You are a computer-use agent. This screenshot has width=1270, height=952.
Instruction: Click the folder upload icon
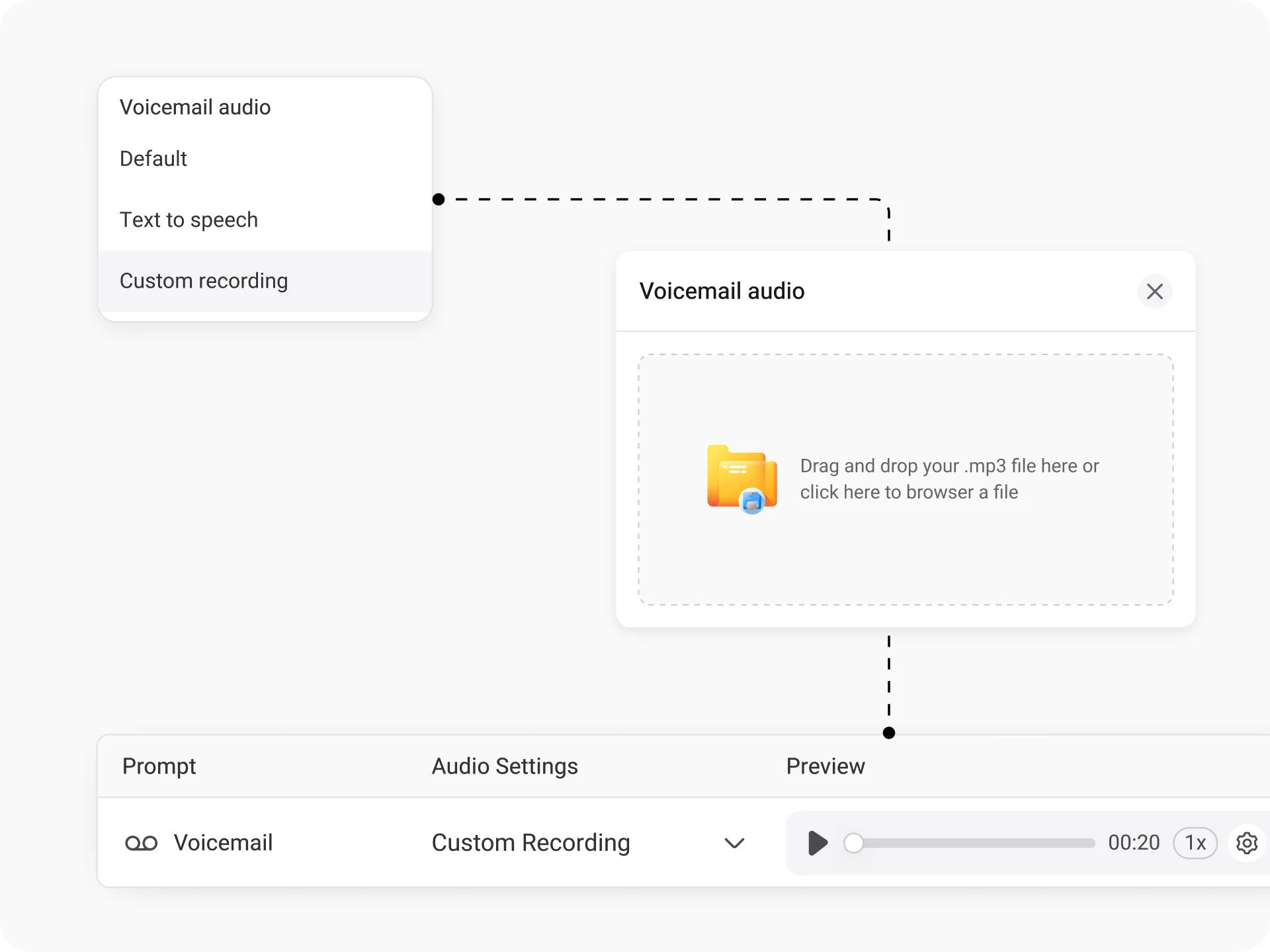(x=742, y=479)
